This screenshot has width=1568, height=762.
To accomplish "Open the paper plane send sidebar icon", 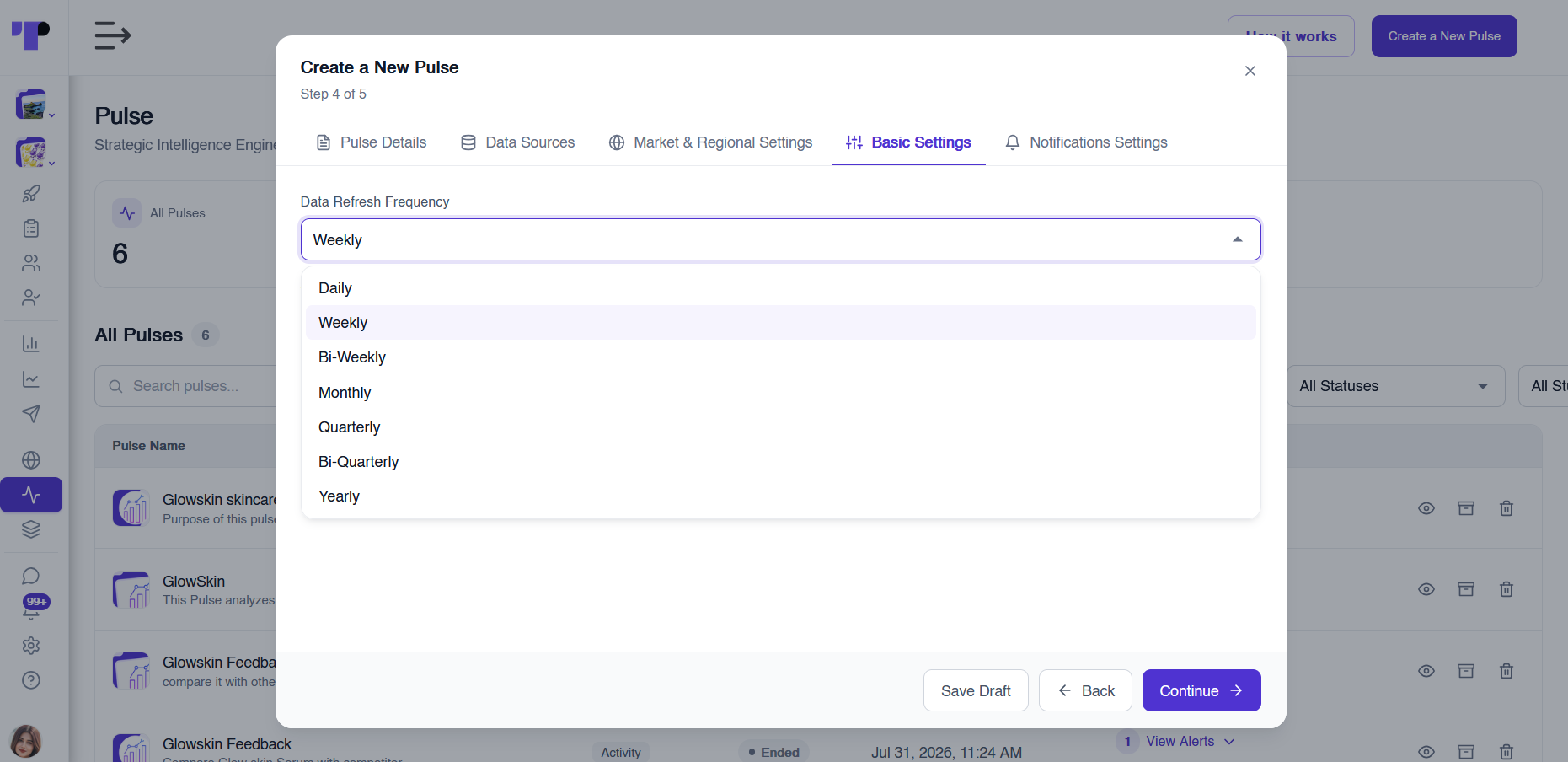I will point(31,414).
